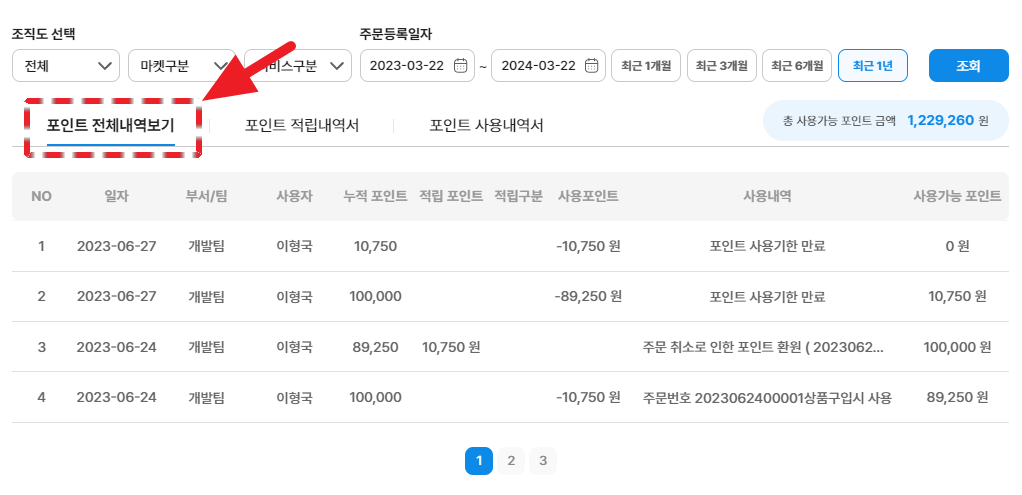
Task: Open the 마켓구분 dropdown
Action: pos(181,66)
